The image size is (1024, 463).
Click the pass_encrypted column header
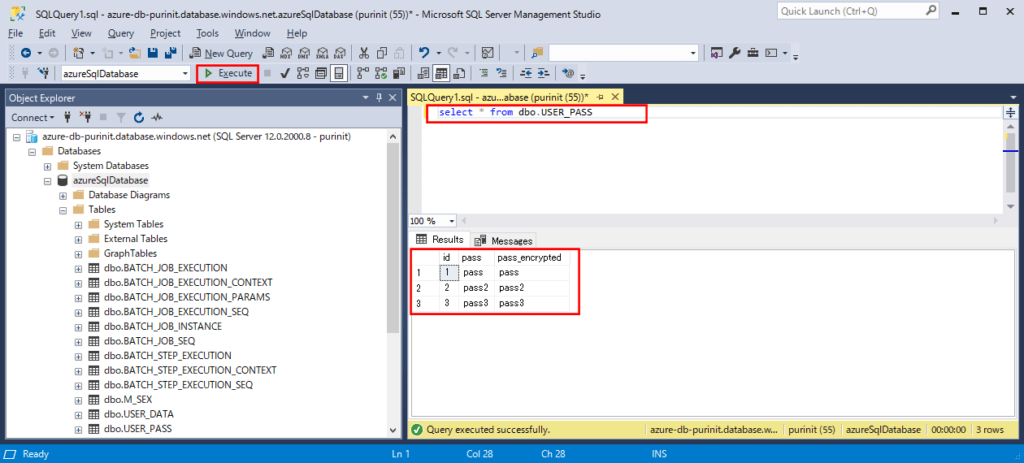529,258
